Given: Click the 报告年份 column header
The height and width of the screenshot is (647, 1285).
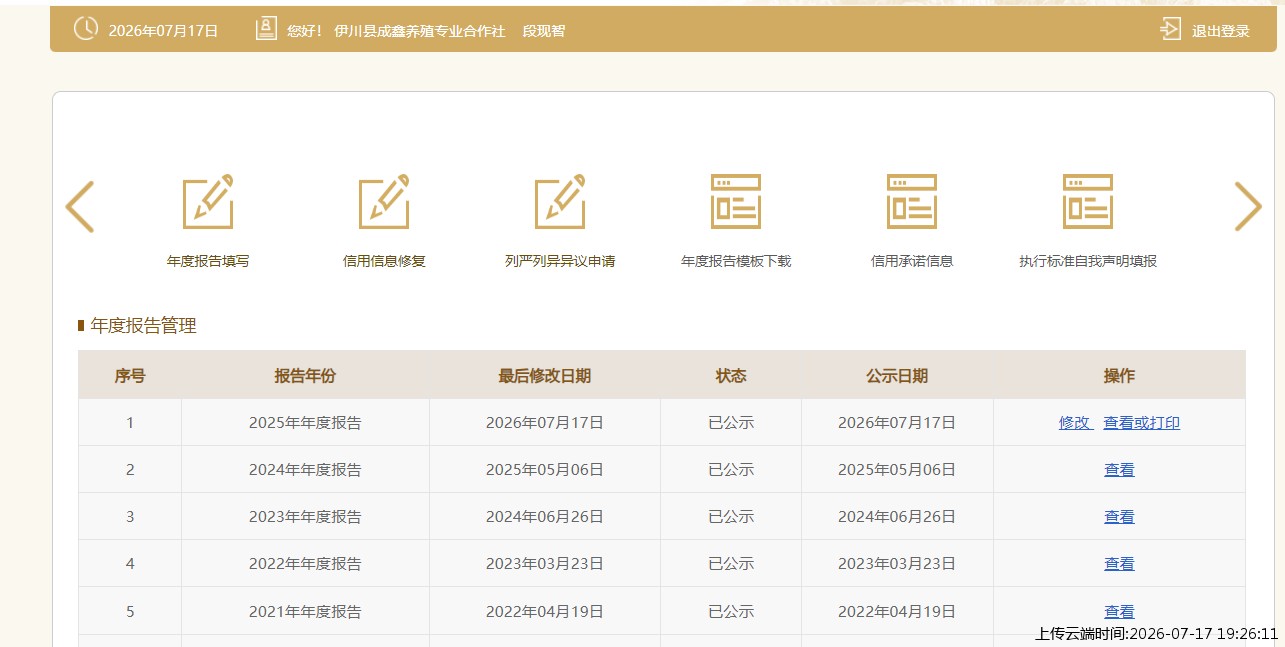Looking at the screenshot, I should tap(305, 376).
